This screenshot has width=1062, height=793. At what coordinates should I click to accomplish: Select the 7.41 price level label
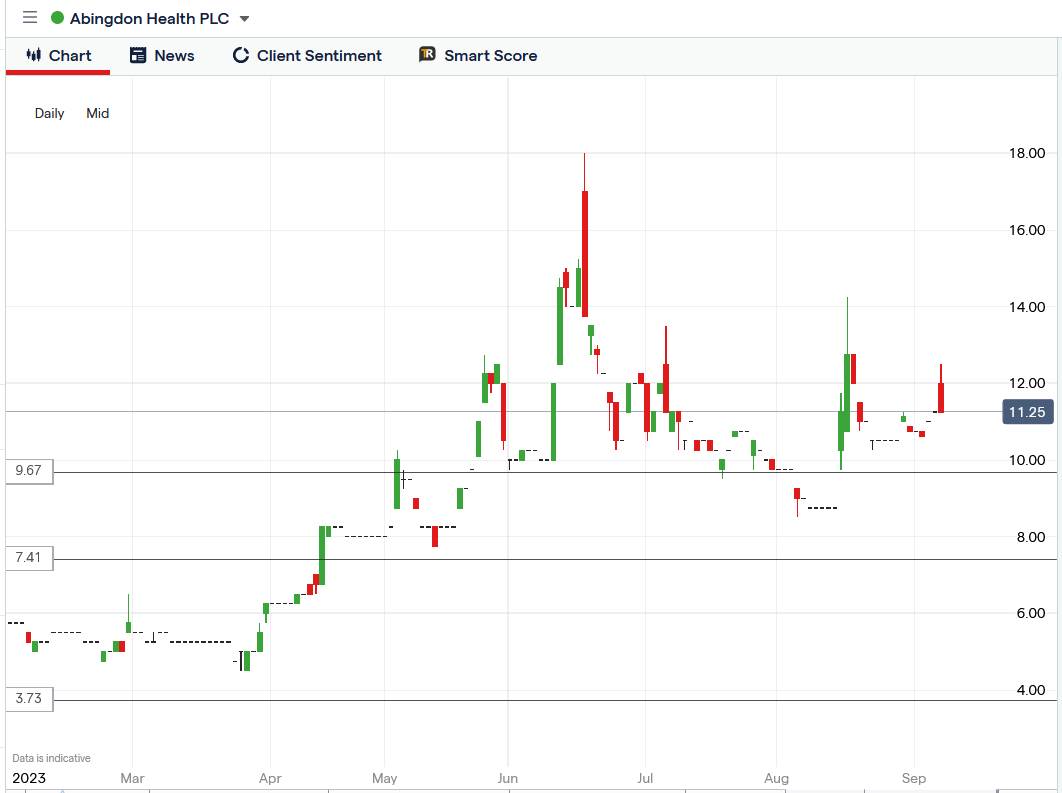(x=29, y=557)
